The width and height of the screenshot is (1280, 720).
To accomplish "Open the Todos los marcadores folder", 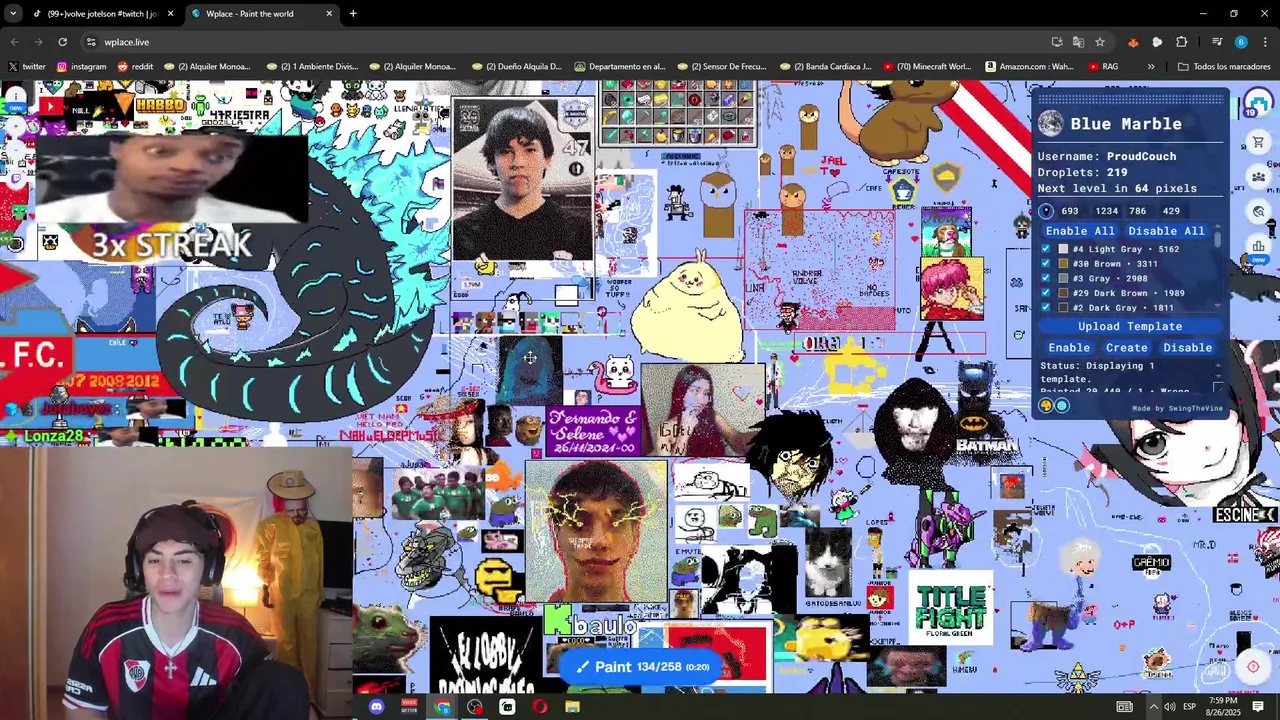I will click(1224, 67).
